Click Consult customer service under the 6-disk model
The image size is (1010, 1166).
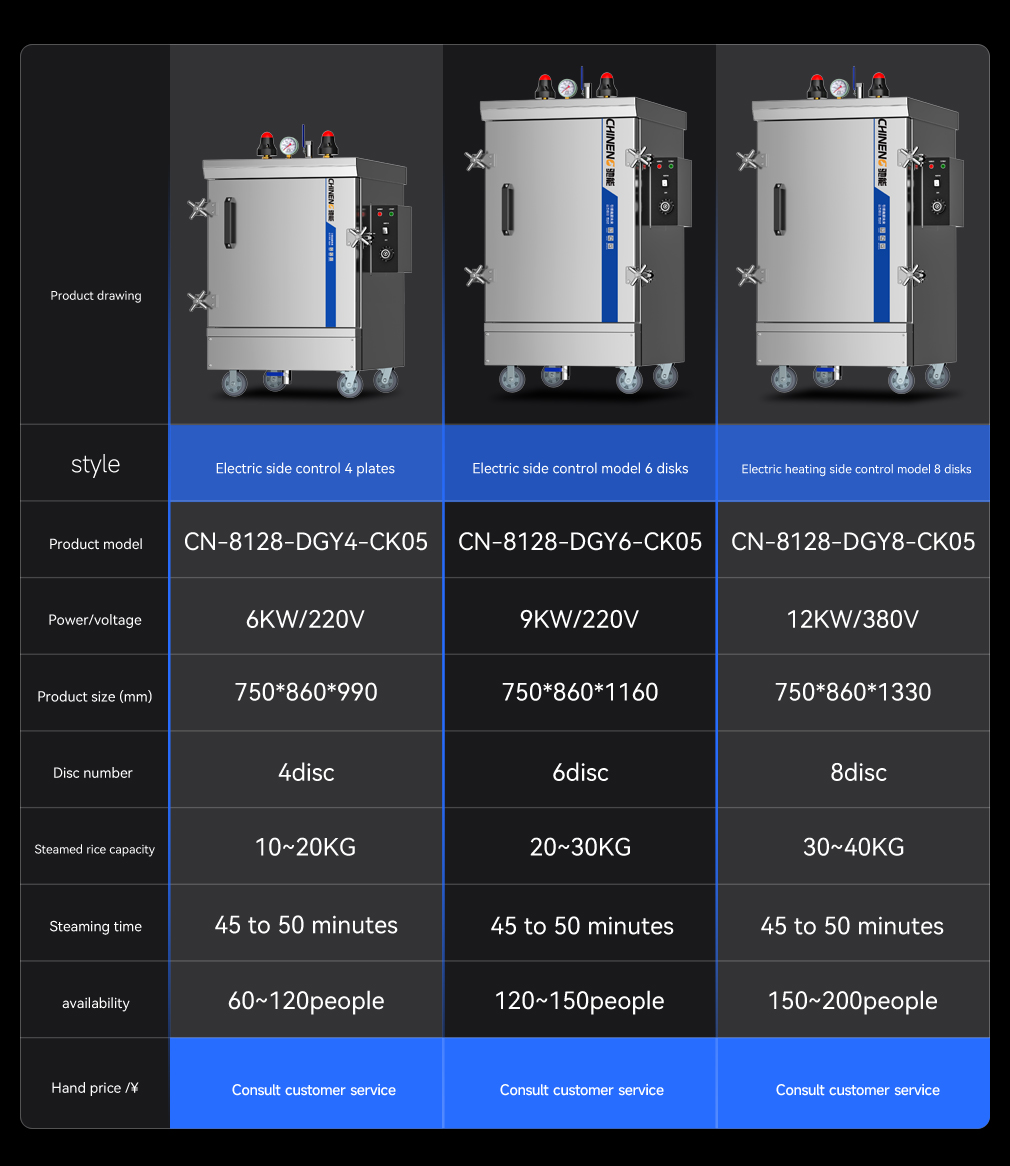click(581, 1090)
